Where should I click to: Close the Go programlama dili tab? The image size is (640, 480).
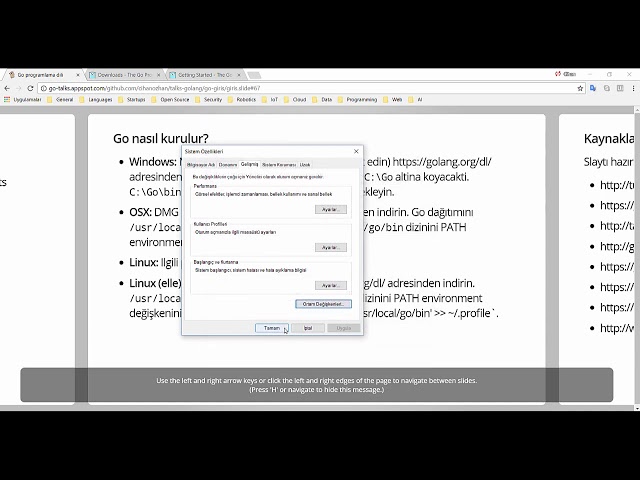[78, 75]
